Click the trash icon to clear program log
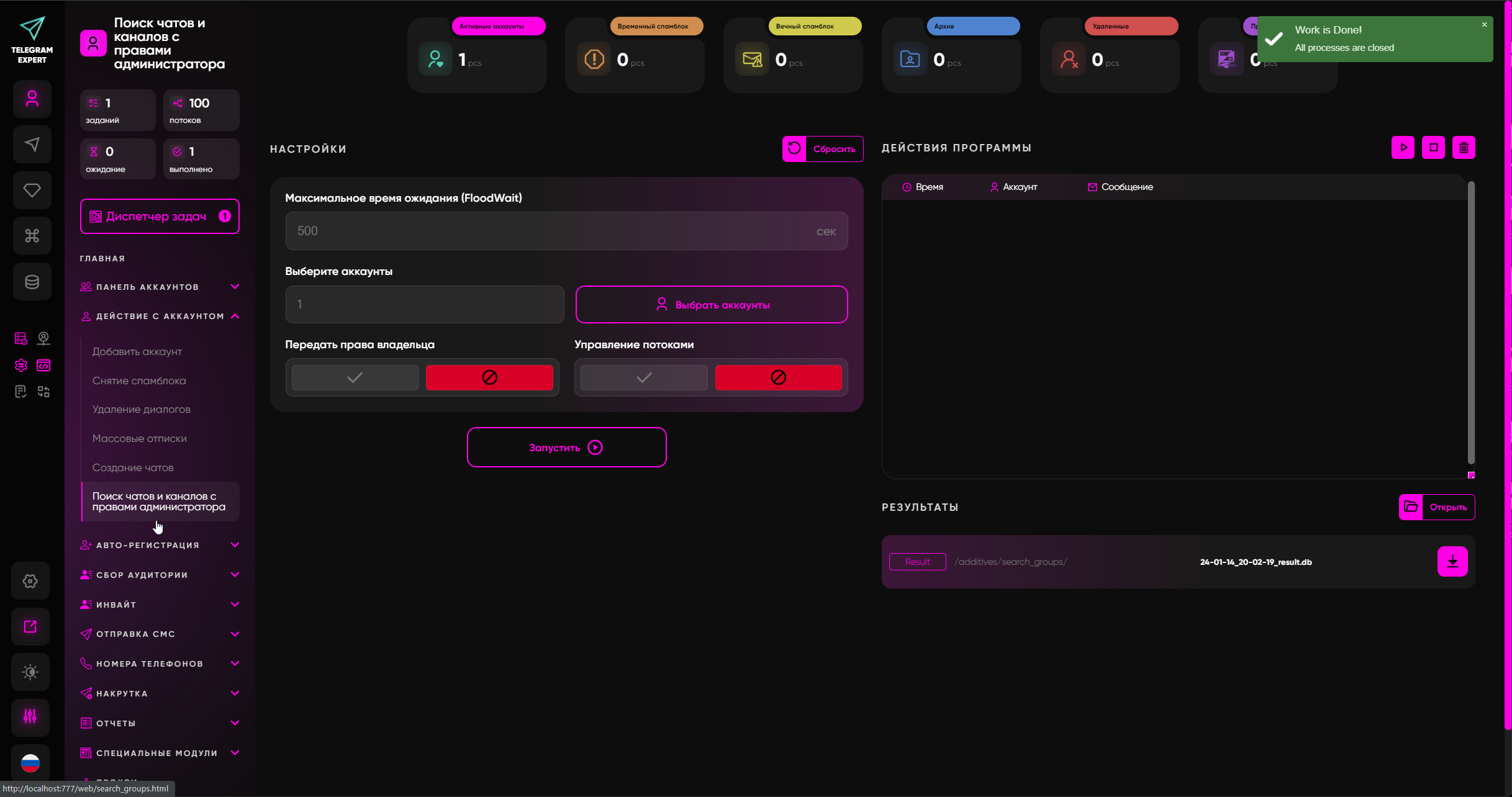 tap(1464, 148)
